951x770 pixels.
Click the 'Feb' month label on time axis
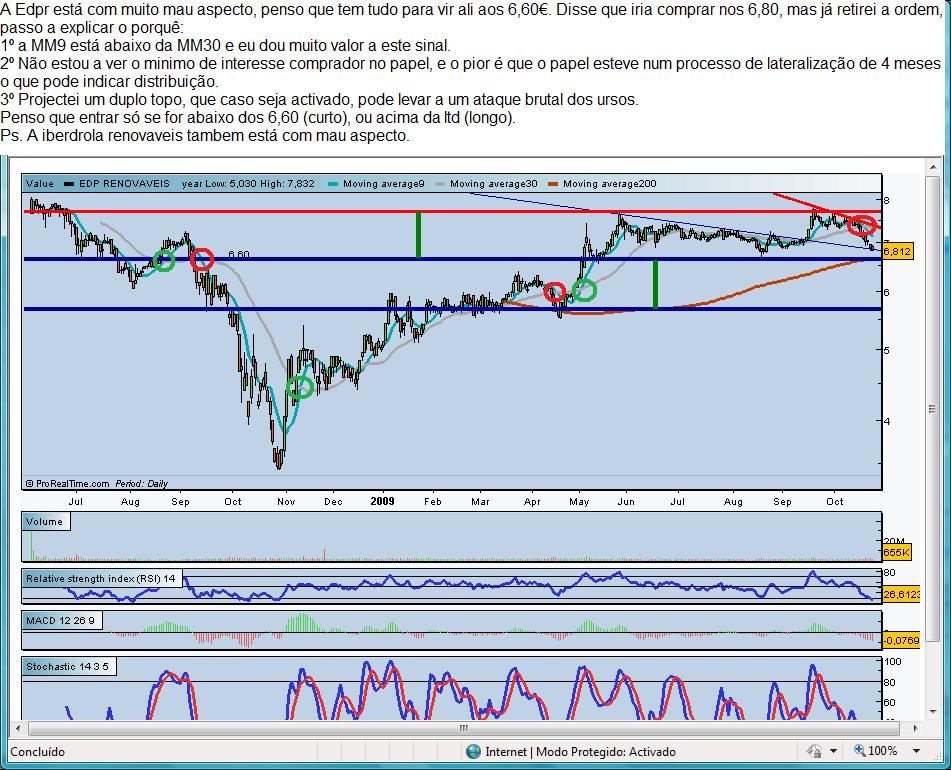pos(432,501)
